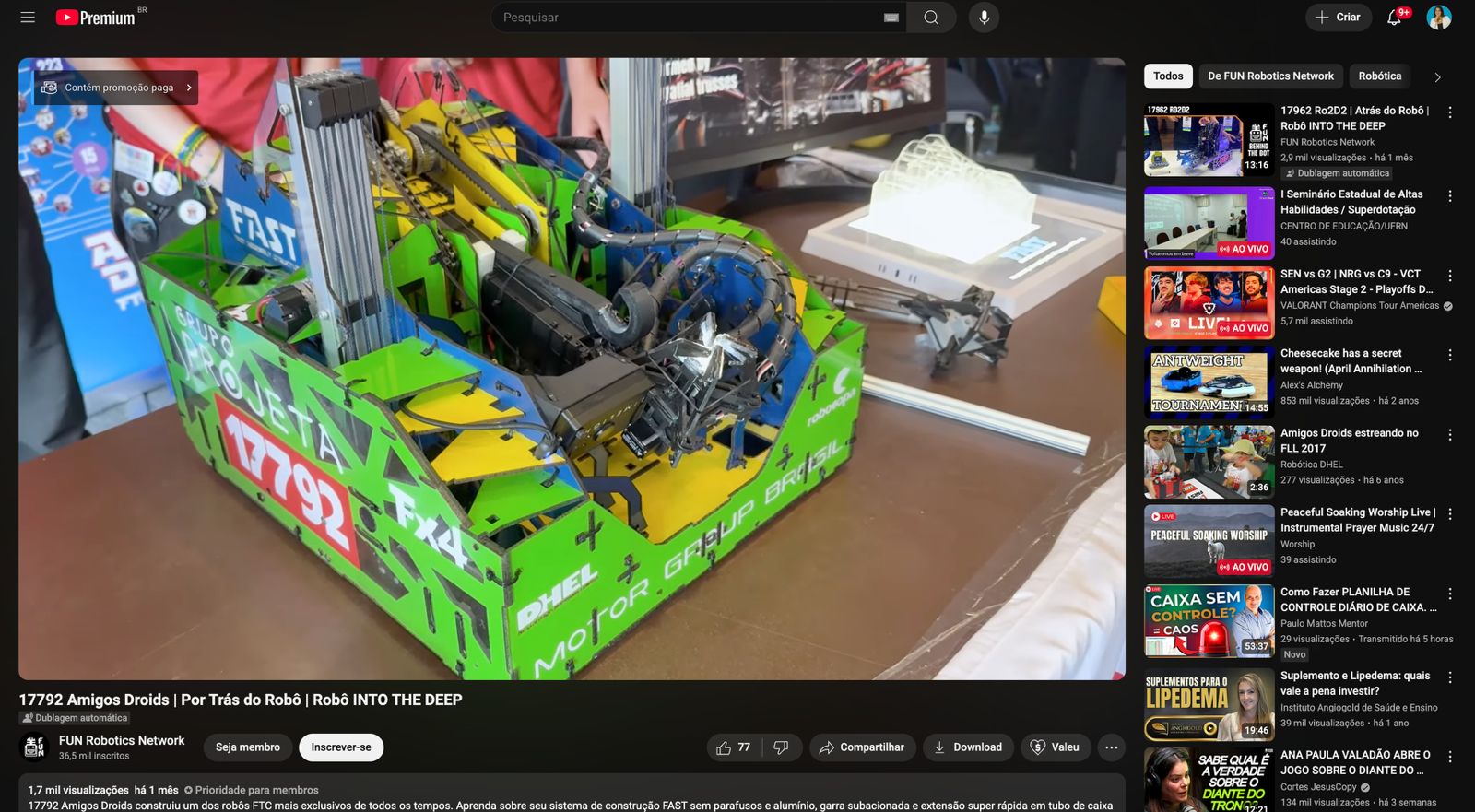Open Suplementos para Lipedema thumbnail

[x=1209, y=704]
